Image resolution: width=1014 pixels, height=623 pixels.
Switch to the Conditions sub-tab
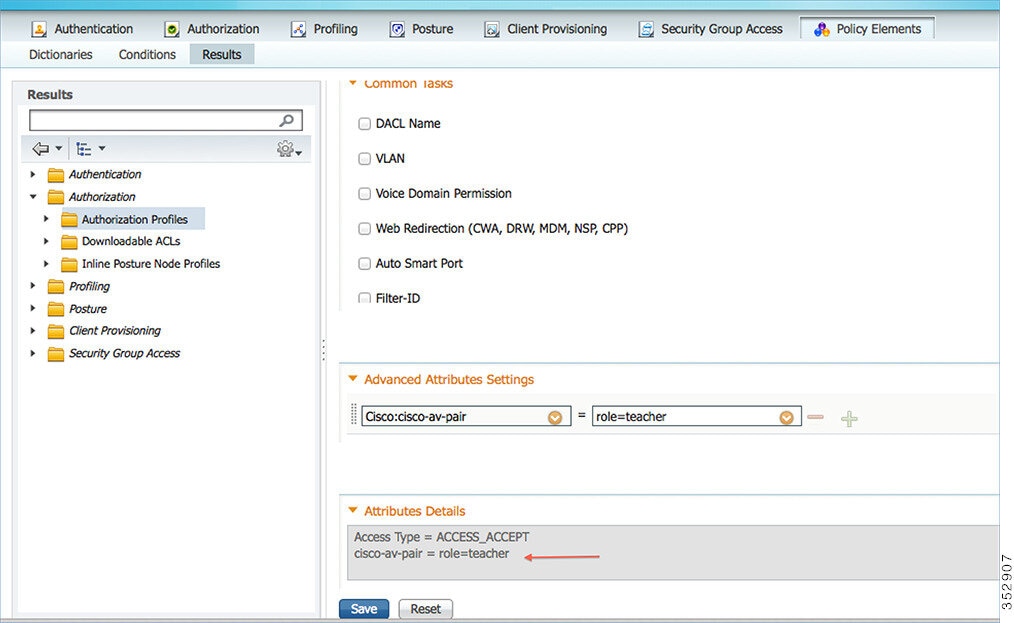147,54
